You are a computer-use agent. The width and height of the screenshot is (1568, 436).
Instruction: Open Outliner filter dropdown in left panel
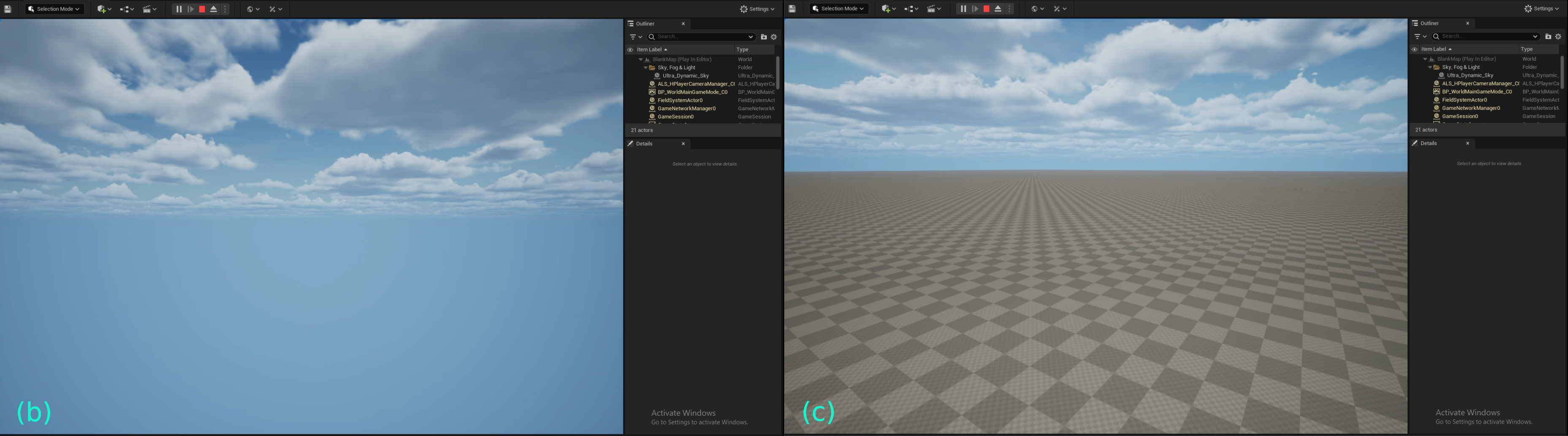tap(635, 37)
